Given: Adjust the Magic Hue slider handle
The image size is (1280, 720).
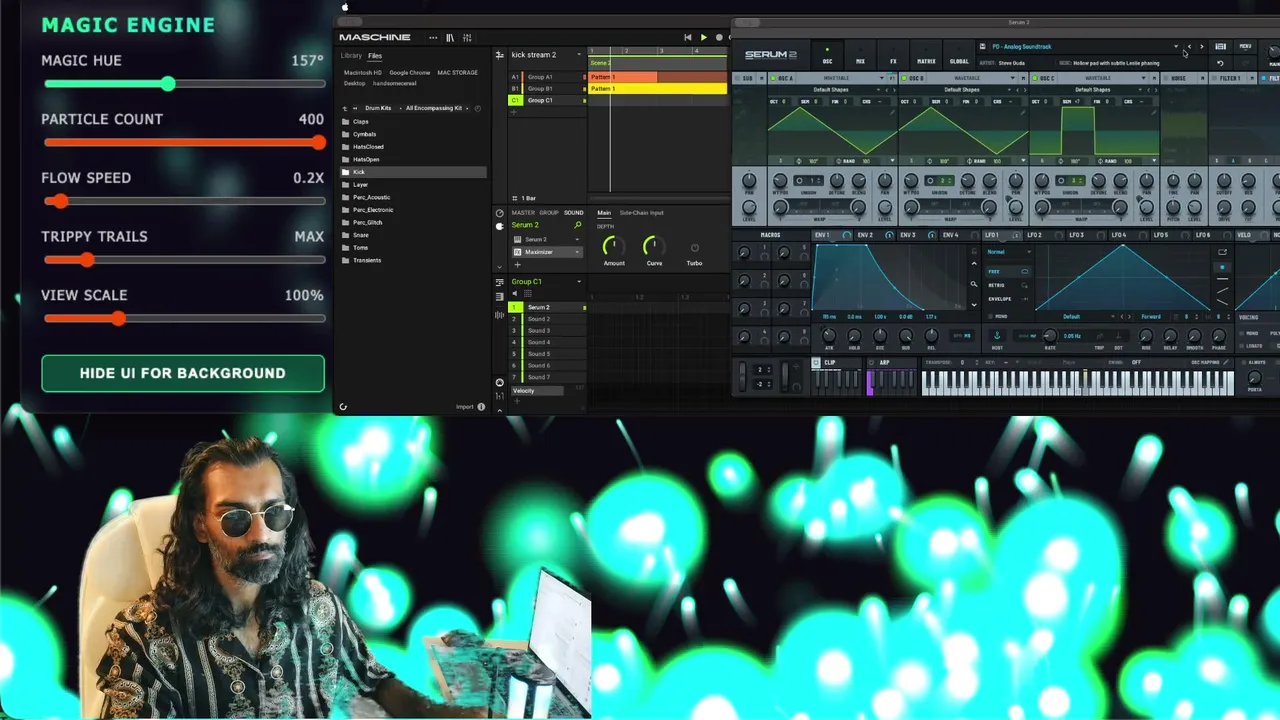Looking at the screenshot, I should 168,84.
